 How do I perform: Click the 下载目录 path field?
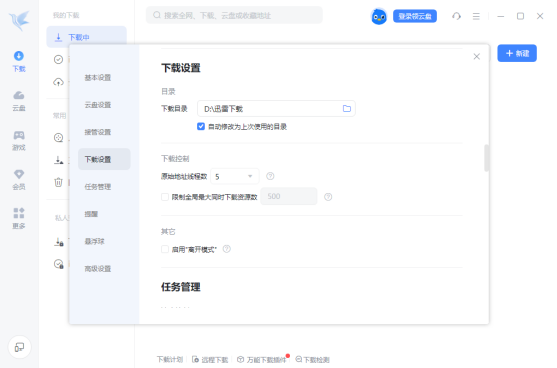pos(276,109)
